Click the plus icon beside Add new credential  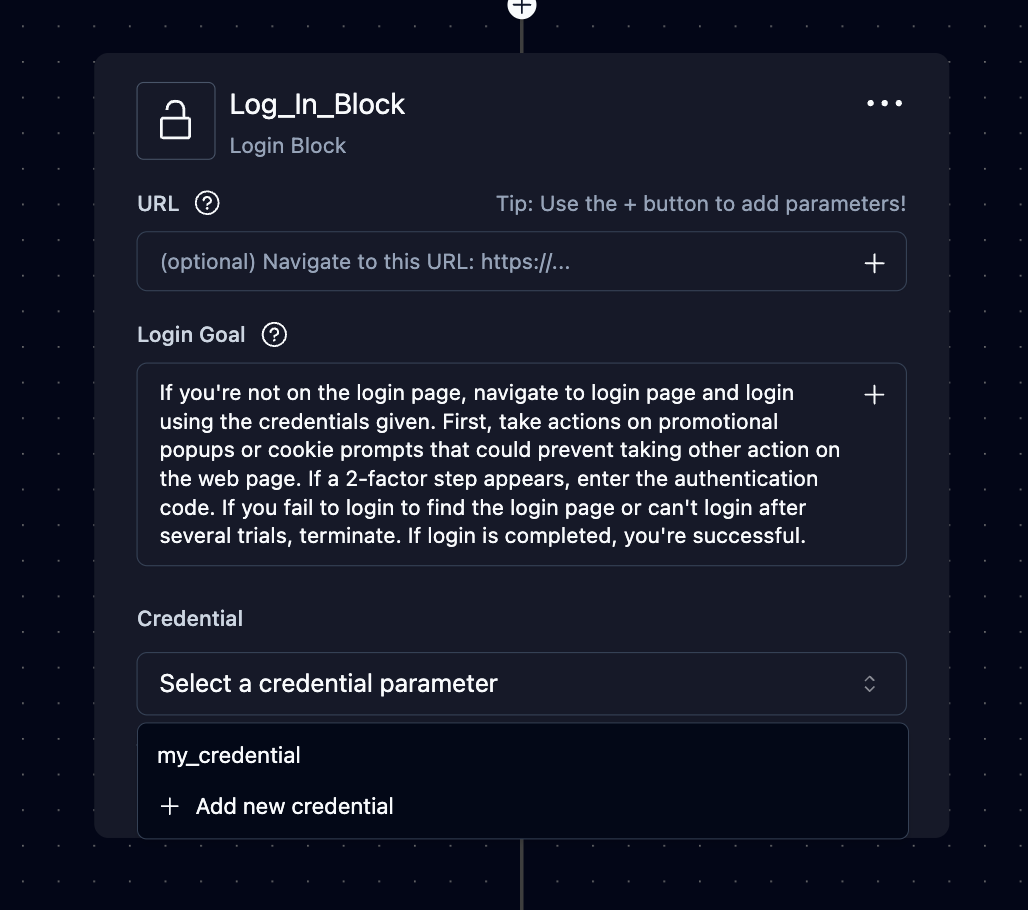coord(170,806)
